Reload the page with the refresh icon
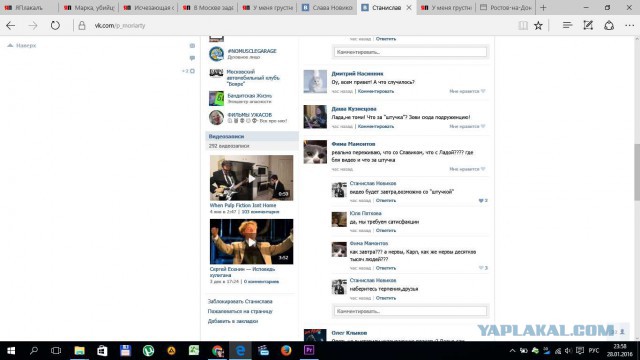The width and height of the screenshot is (640, 360). coord(55,25)
